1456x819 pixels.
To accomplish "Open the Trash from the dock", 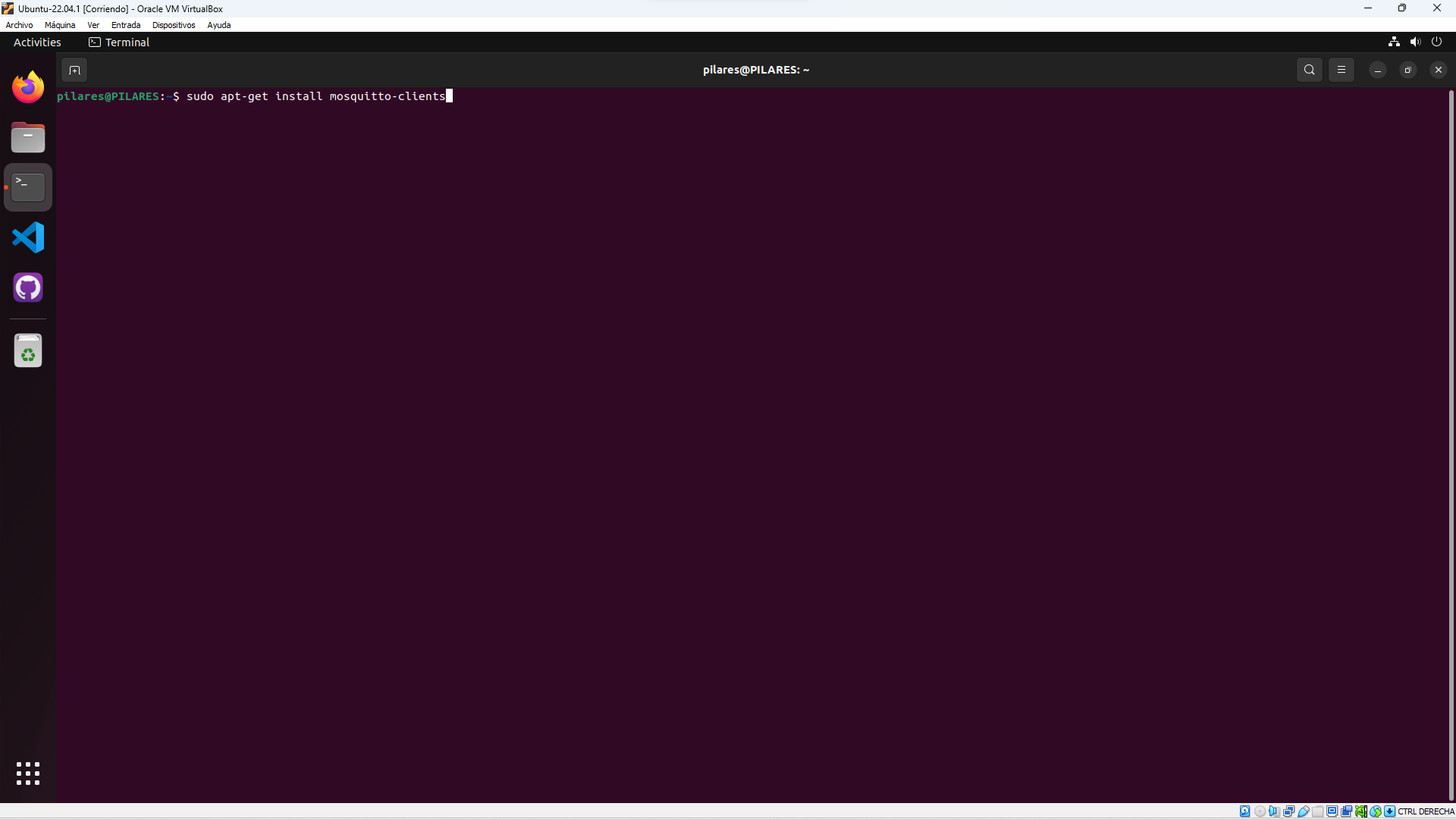I will point(28,351).
